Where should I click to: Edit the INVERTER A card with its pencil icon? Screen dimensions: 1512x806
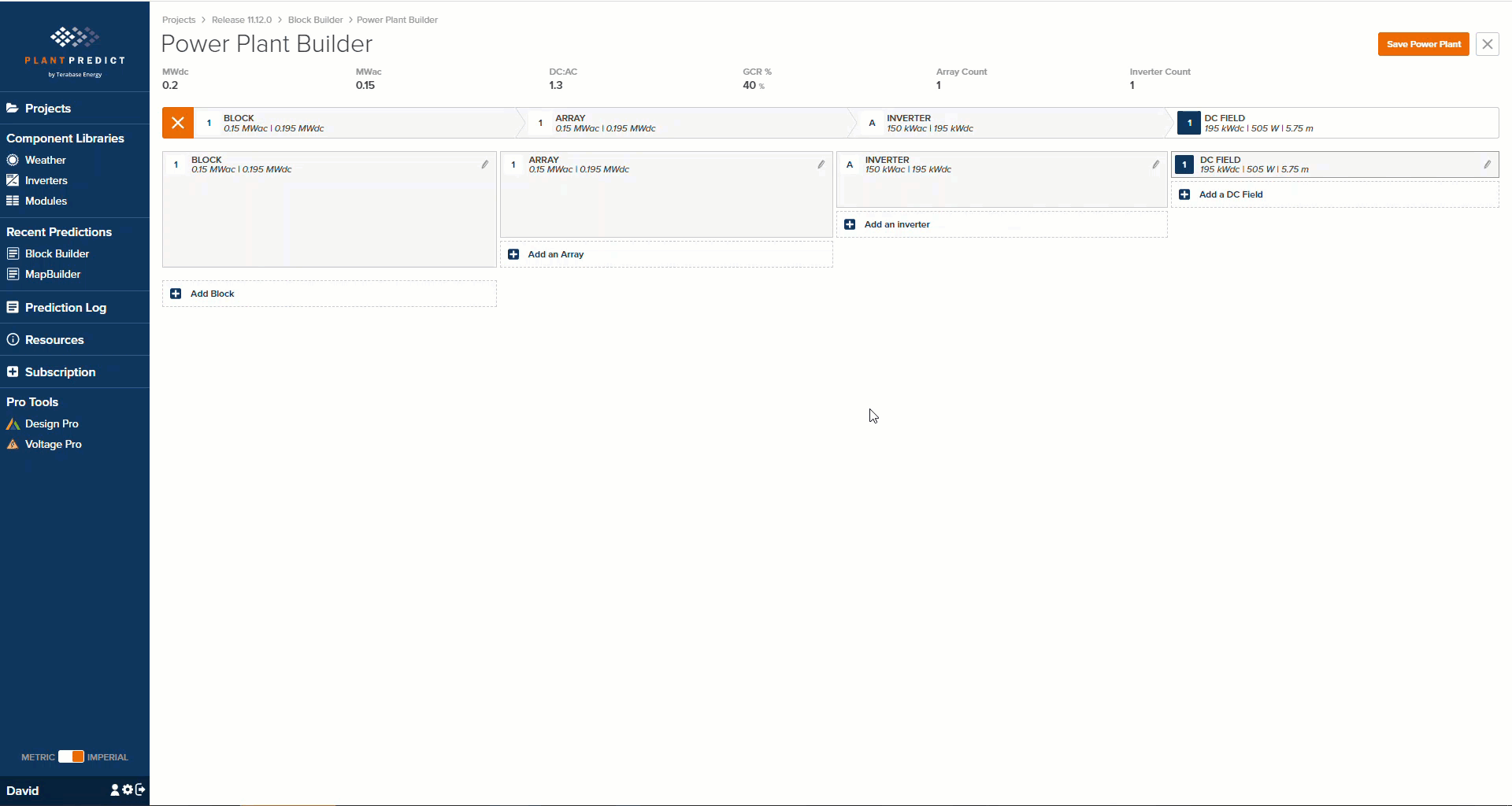point(1156,165)
